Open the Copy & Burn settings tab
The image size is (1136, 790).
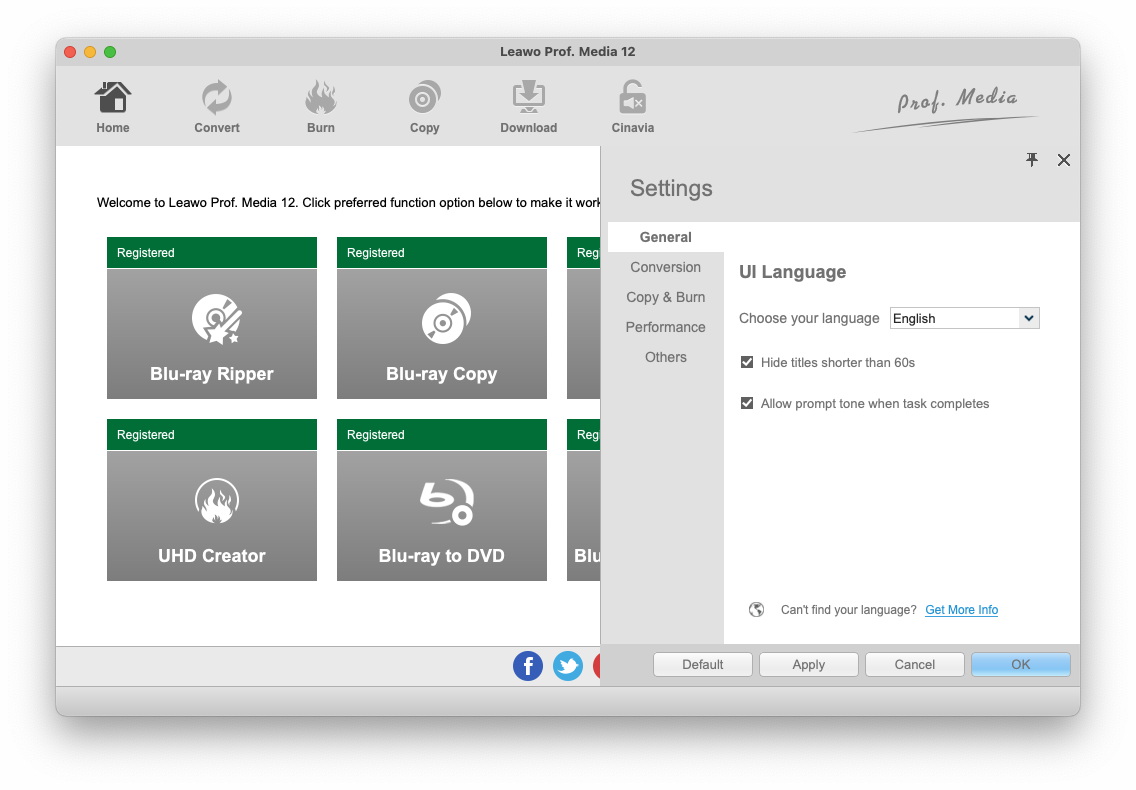tap(665, 297)
